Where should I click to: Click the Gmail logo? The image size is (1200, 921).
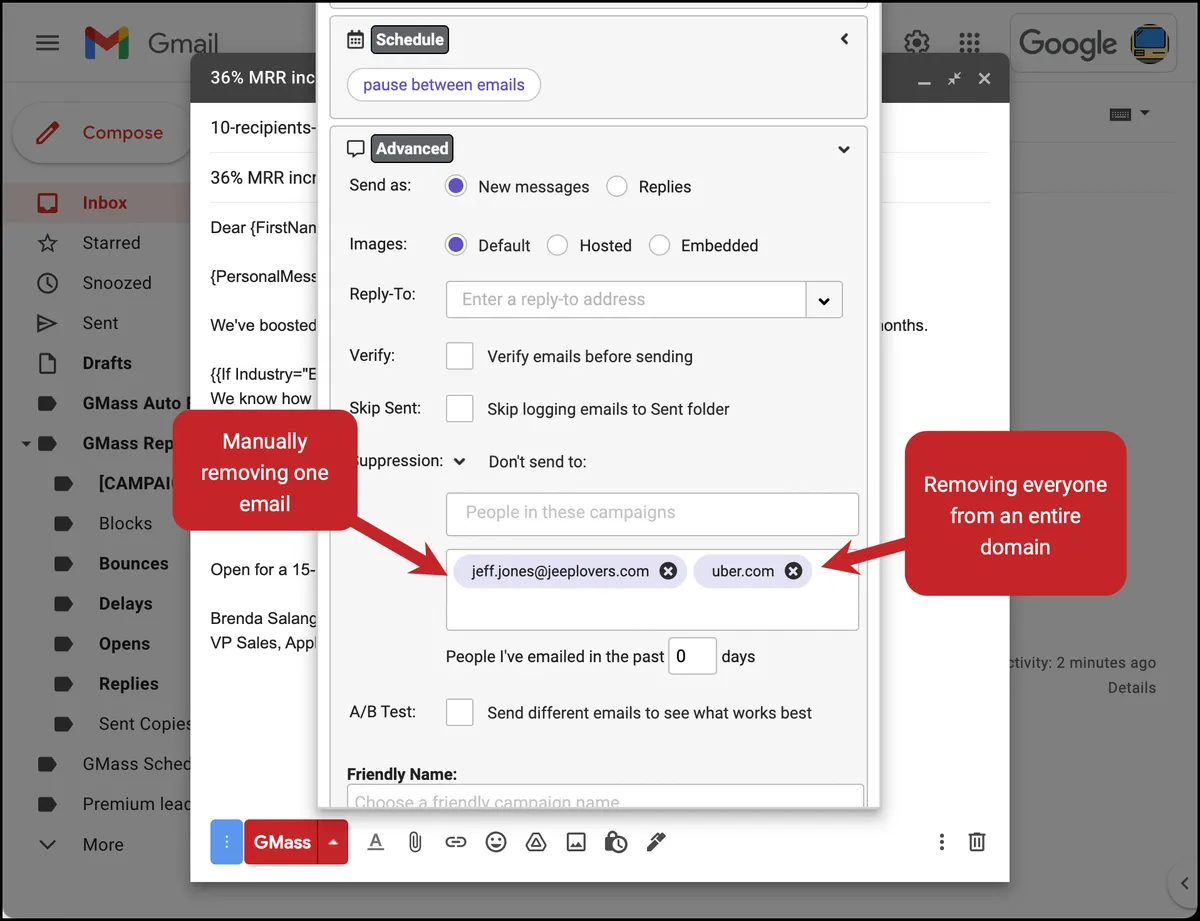(x=151, y=43)
